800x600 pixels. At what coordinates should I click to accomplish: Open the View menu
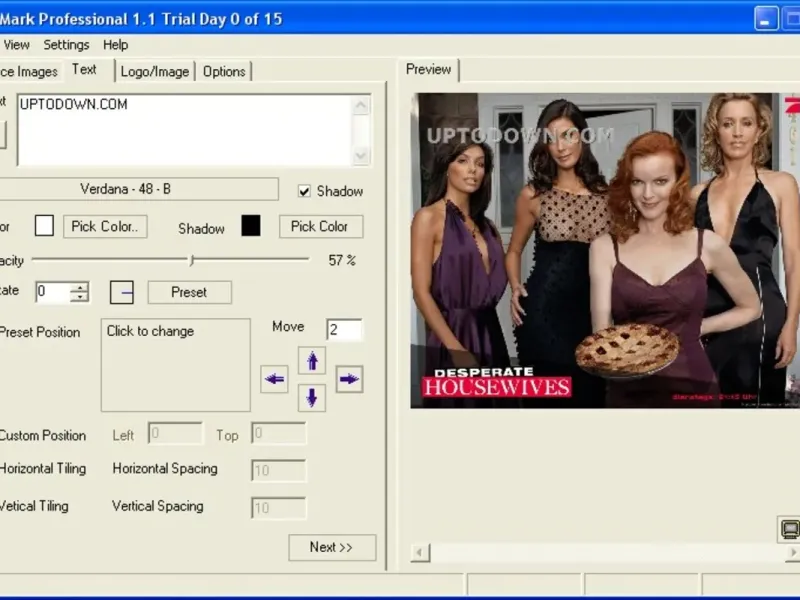pos(16,45)
